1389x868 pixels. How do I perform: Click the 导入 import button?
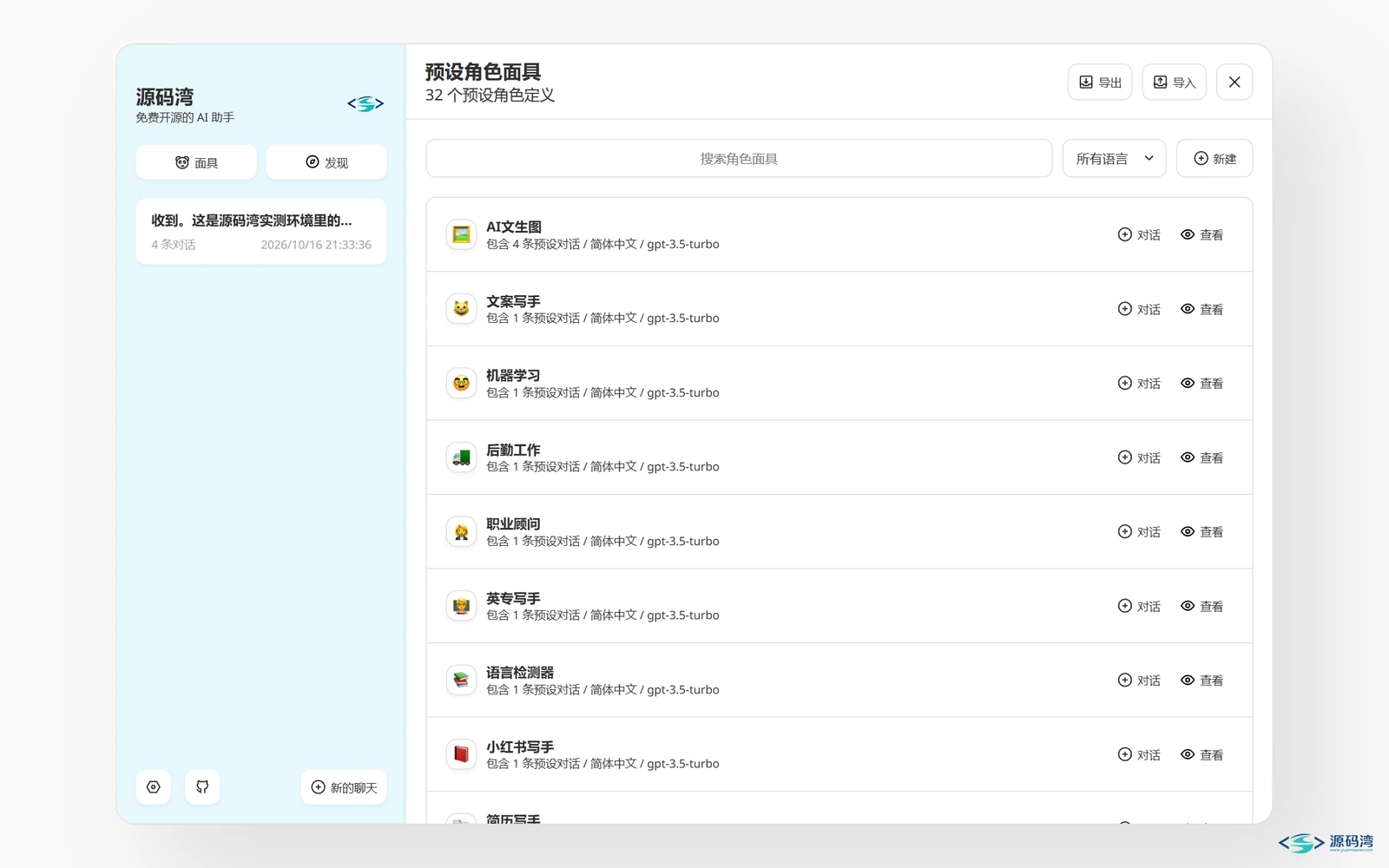[1174, 82]
